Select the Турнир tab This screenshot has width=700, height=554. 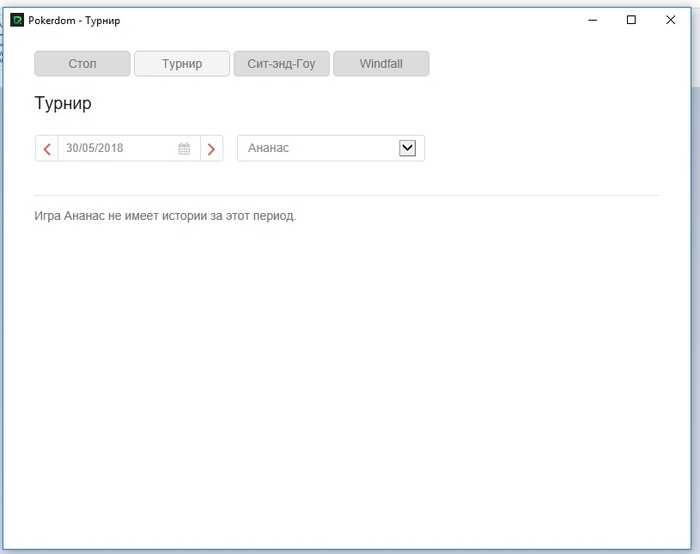click(x=182, y=63)
